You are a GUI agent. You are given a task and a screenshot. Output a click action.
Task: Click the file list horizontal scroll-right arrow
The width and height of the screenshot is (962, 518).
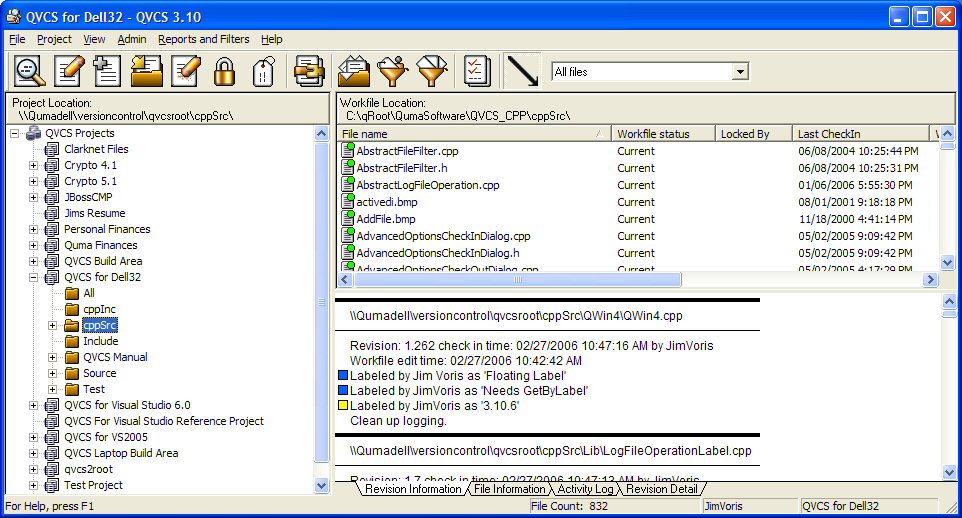pos(931,280)
